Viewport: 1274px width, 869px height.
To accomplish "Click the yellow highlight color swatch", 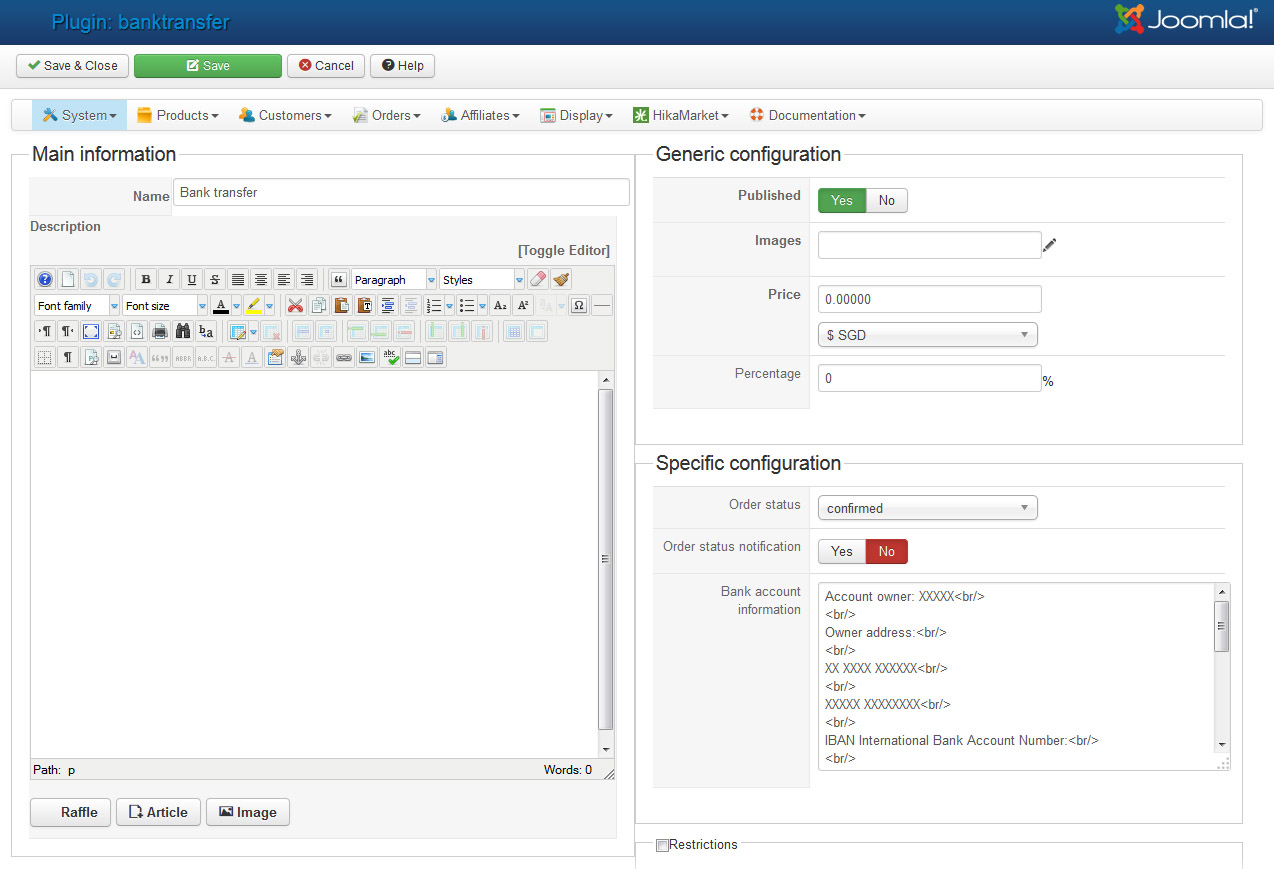I will point(254,306).
